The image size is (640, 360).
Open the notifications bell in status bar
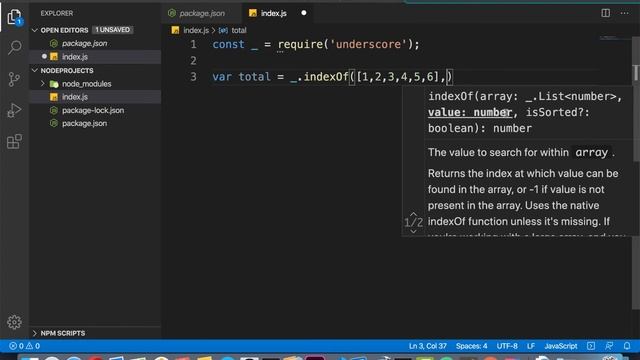tap(627, 346)
